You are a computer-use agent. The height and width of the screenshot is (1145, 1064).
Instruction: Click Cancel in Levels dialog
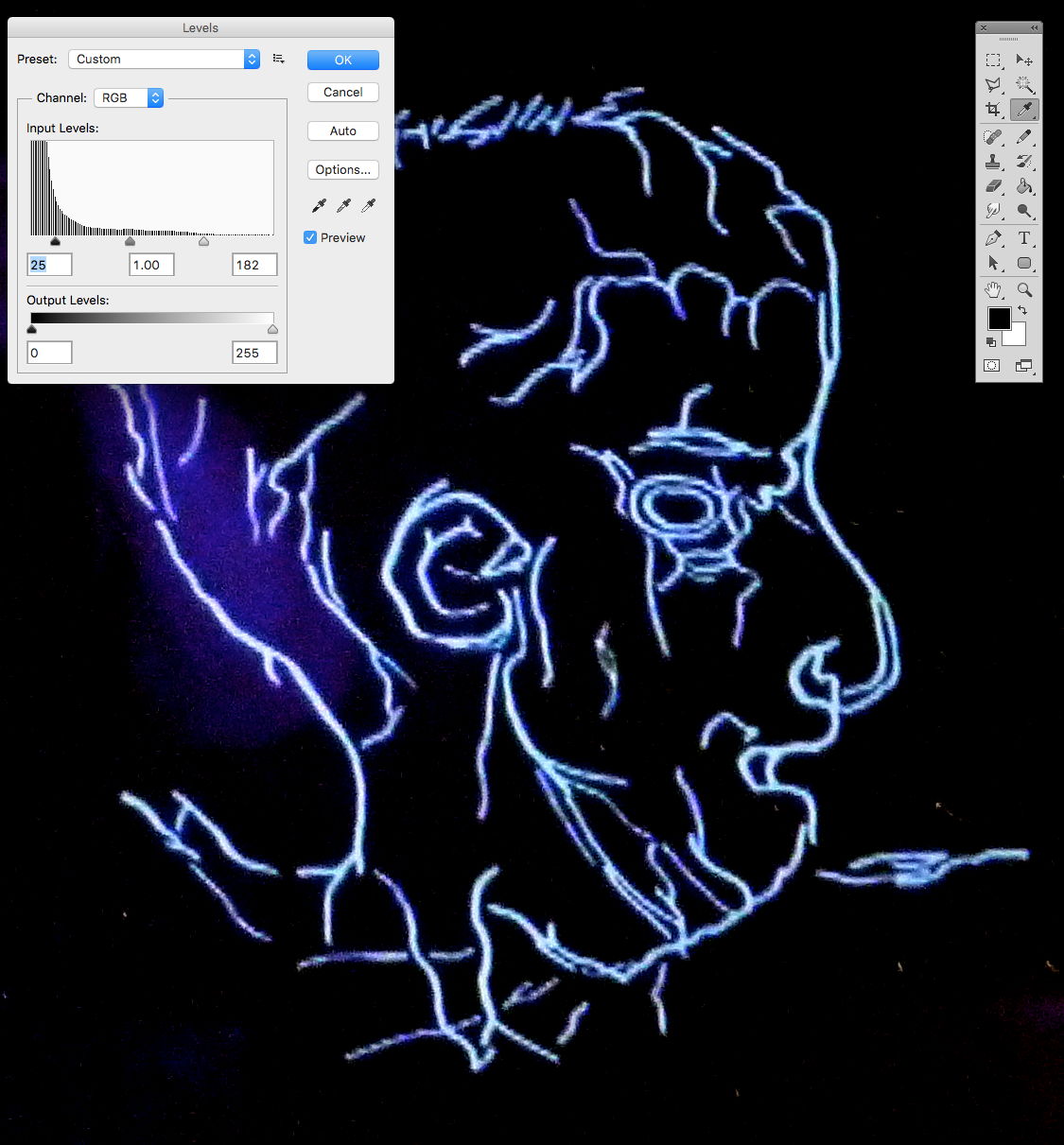click(343, 92)
